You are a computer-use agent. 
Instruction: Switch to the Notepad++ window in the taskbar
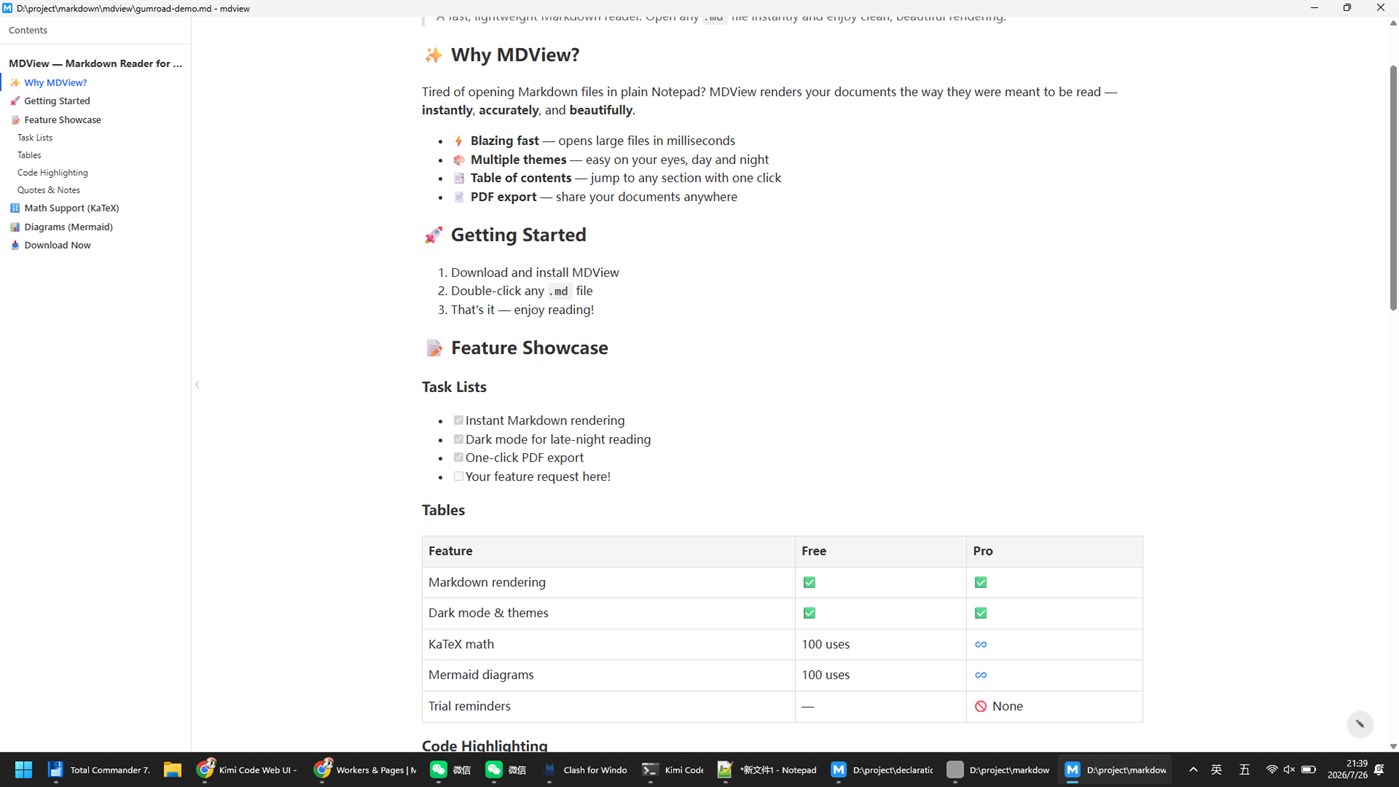tap(766, 769)
